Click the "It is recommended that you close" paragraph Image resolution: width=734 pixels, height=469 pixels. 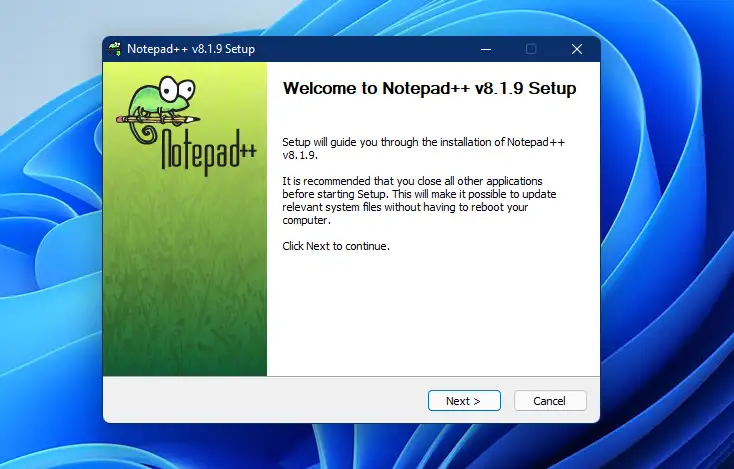coord(419,200)
